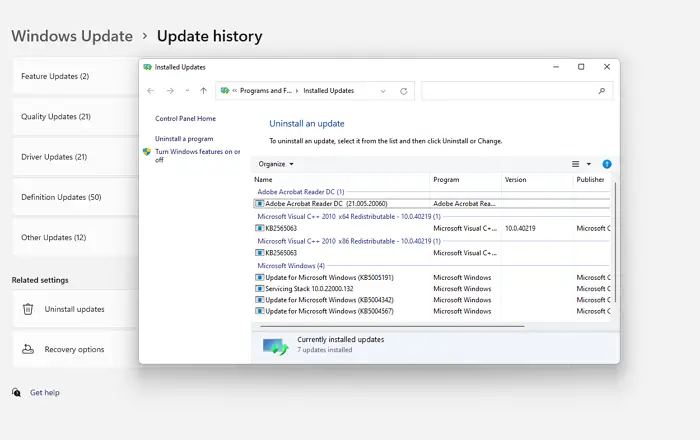Select Servicing Stack 10.0.22000.132 row

(x=431, y=289)
